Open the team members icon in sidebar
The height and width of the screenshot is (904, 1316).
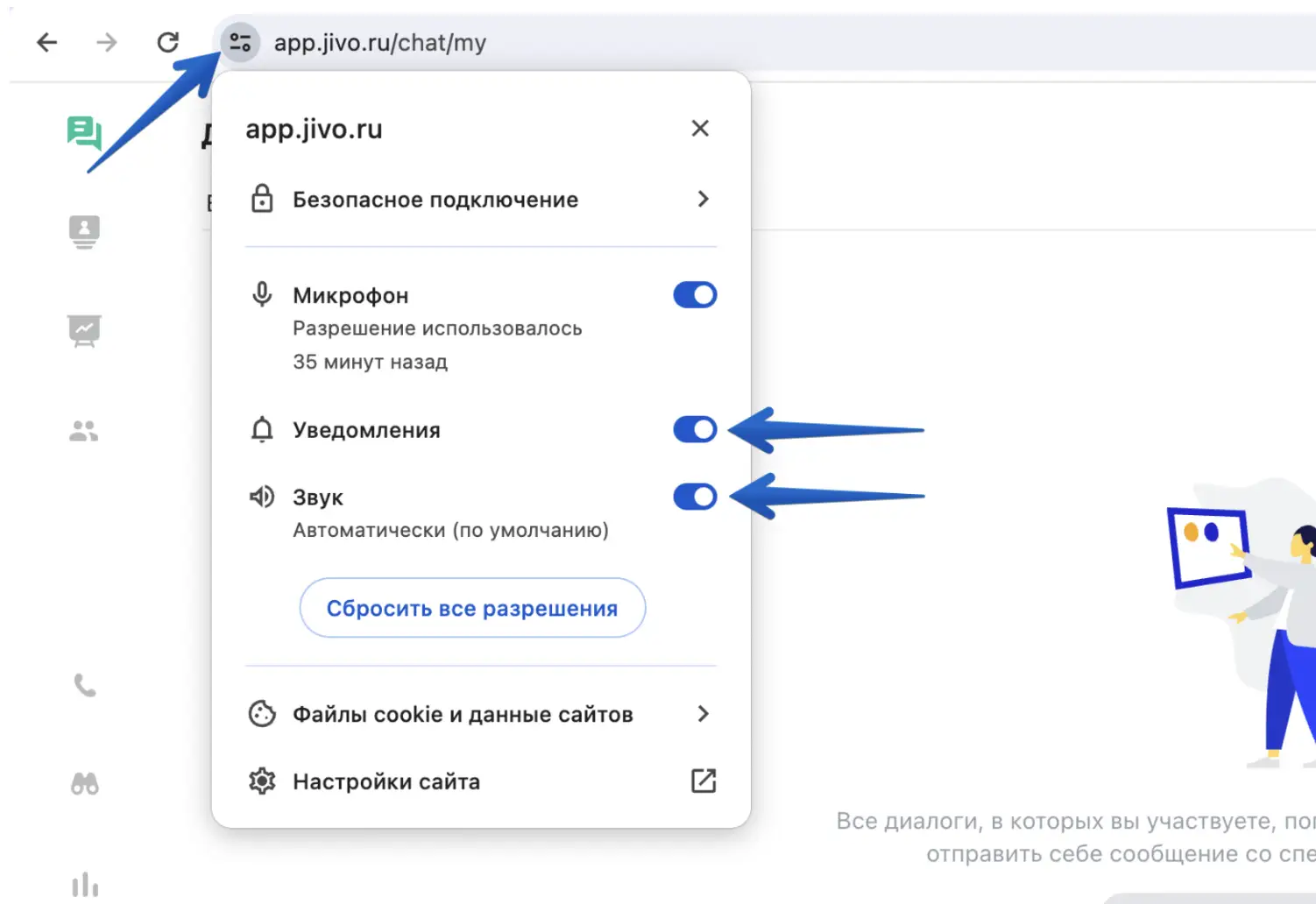tap(84, 431)
